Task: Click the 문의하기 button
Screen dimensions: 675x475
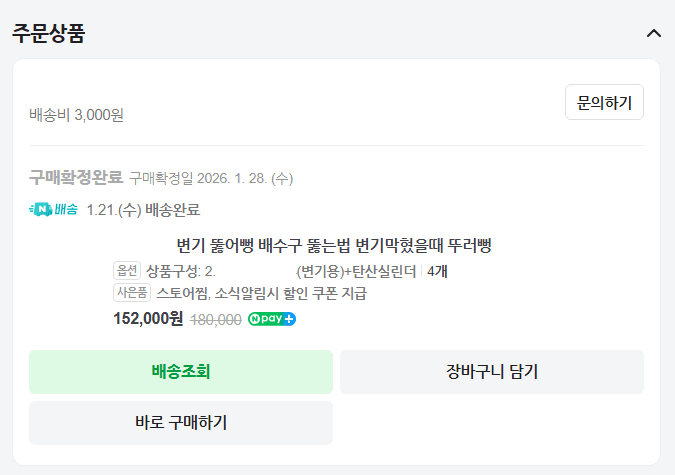Action: click(x=604, y=102)
